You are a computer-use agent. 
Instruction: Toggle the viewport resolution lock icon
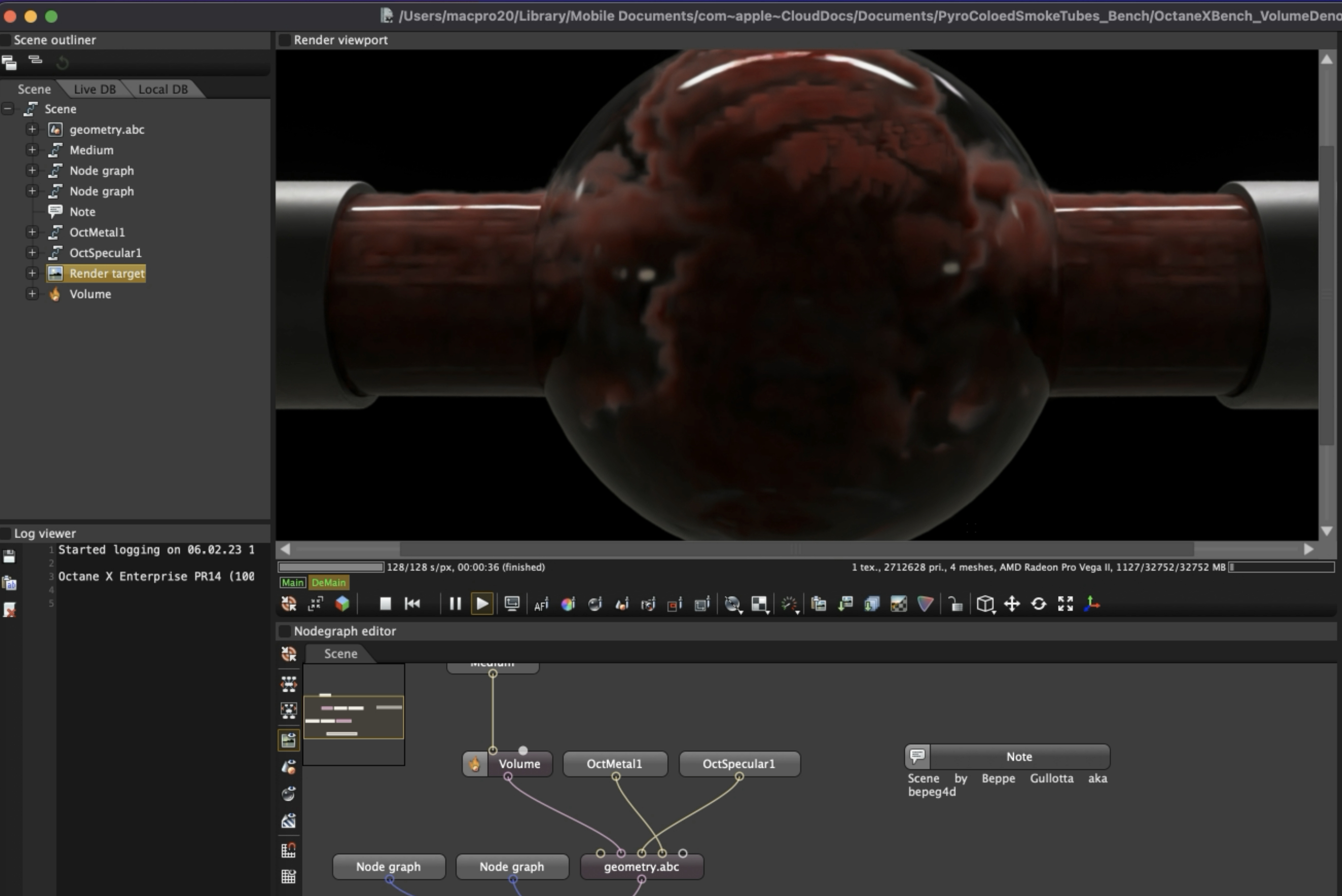(x=955, y=604)
